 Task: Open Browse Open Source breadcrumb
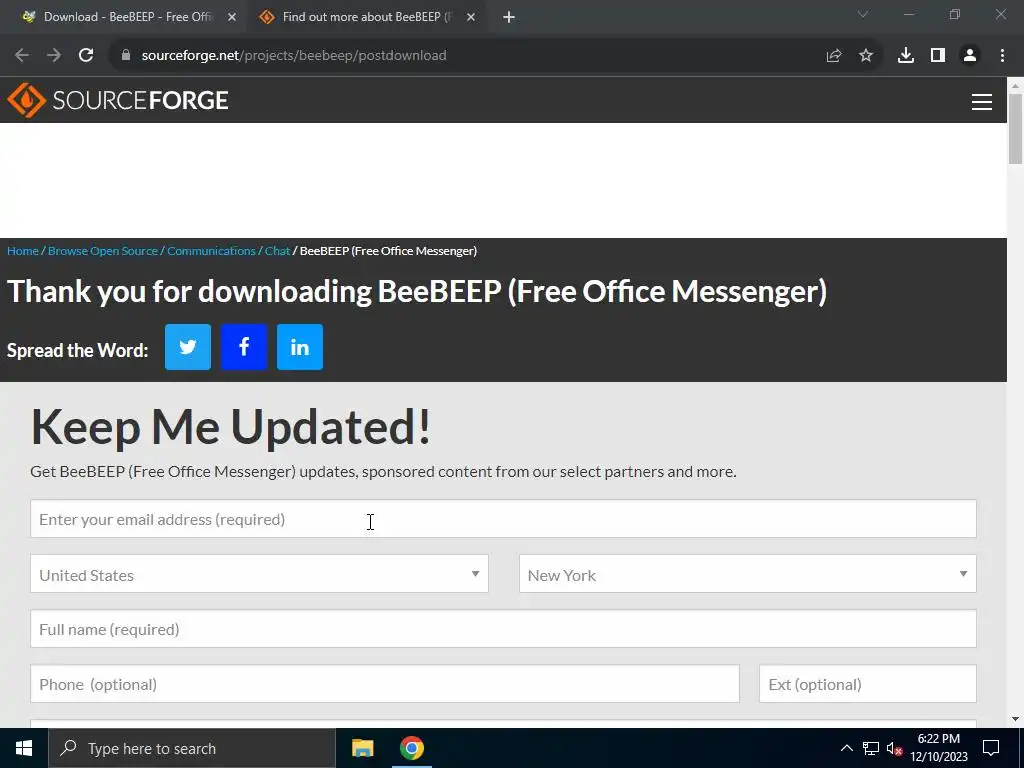103,251
